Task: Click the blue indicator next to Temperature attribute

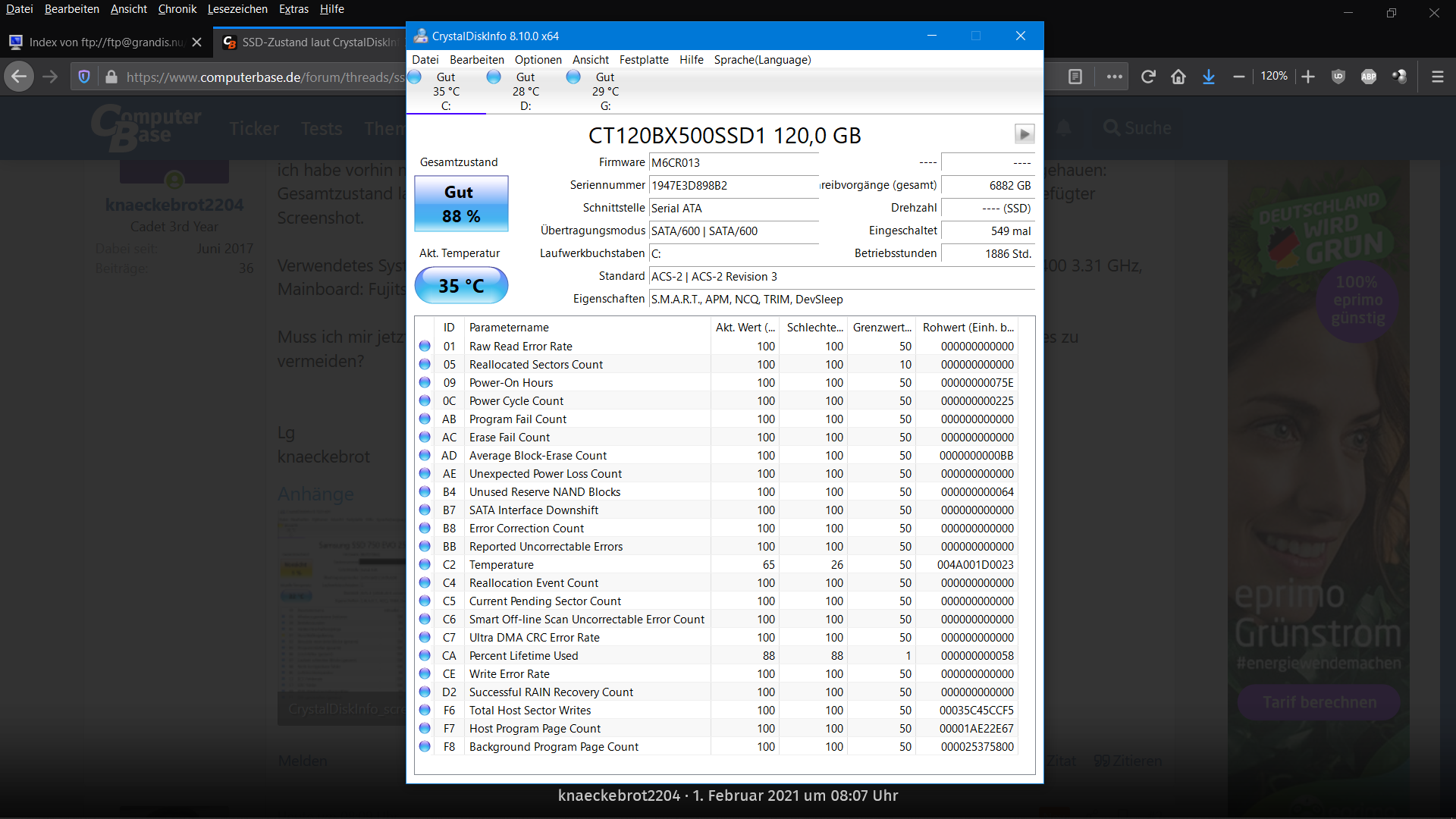Action: tap(425, 564)
